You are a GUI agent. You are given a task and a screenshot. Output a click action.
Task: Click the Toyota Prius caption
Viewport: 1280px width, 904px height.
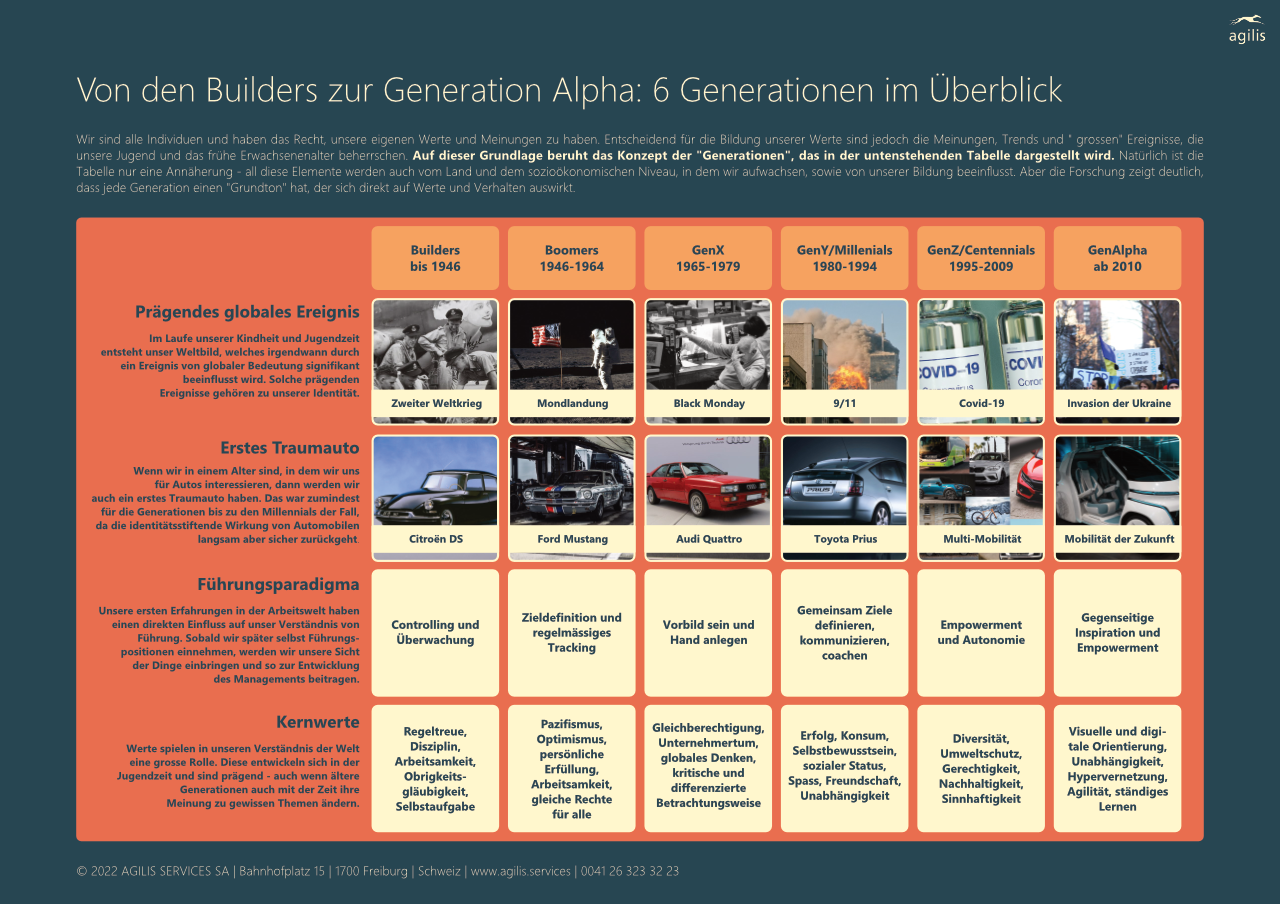[845, 539]
